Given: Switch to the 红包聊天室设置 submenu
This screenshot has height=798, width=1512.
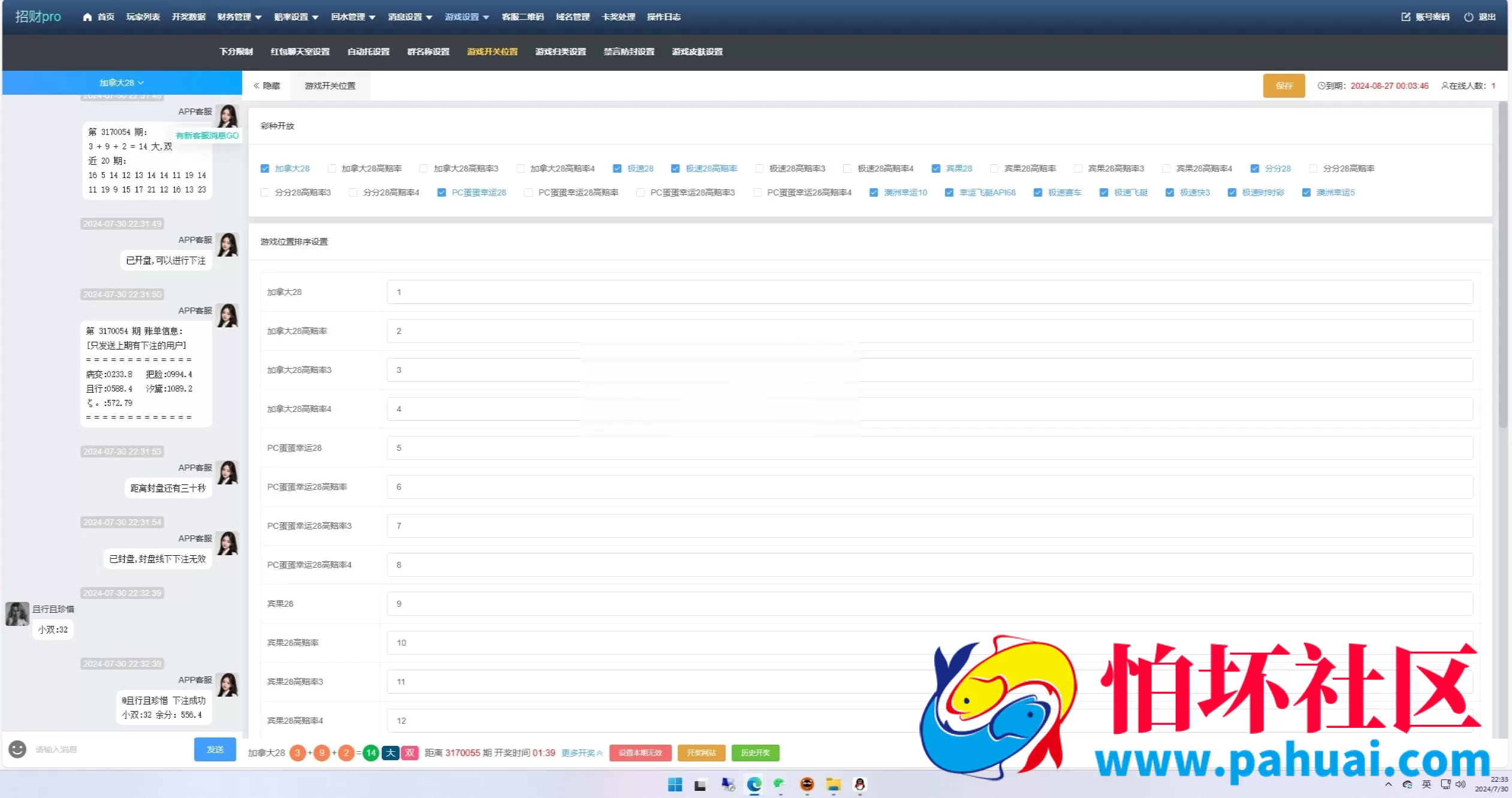Looking at the screenshot, I should coord(300,52).
